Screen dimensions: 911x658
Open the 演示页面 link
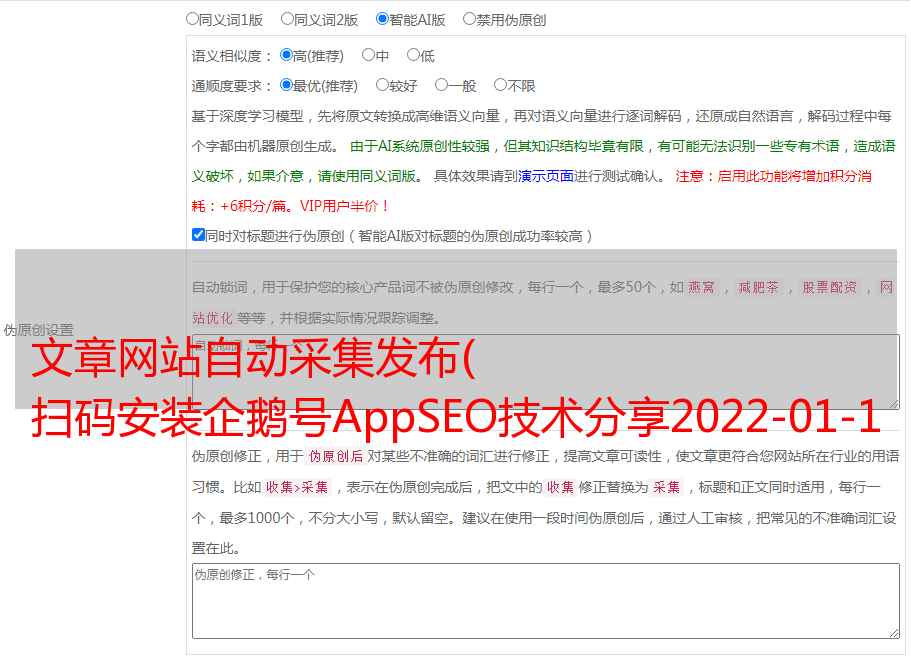pyautogui.click(x=545, y=176)
